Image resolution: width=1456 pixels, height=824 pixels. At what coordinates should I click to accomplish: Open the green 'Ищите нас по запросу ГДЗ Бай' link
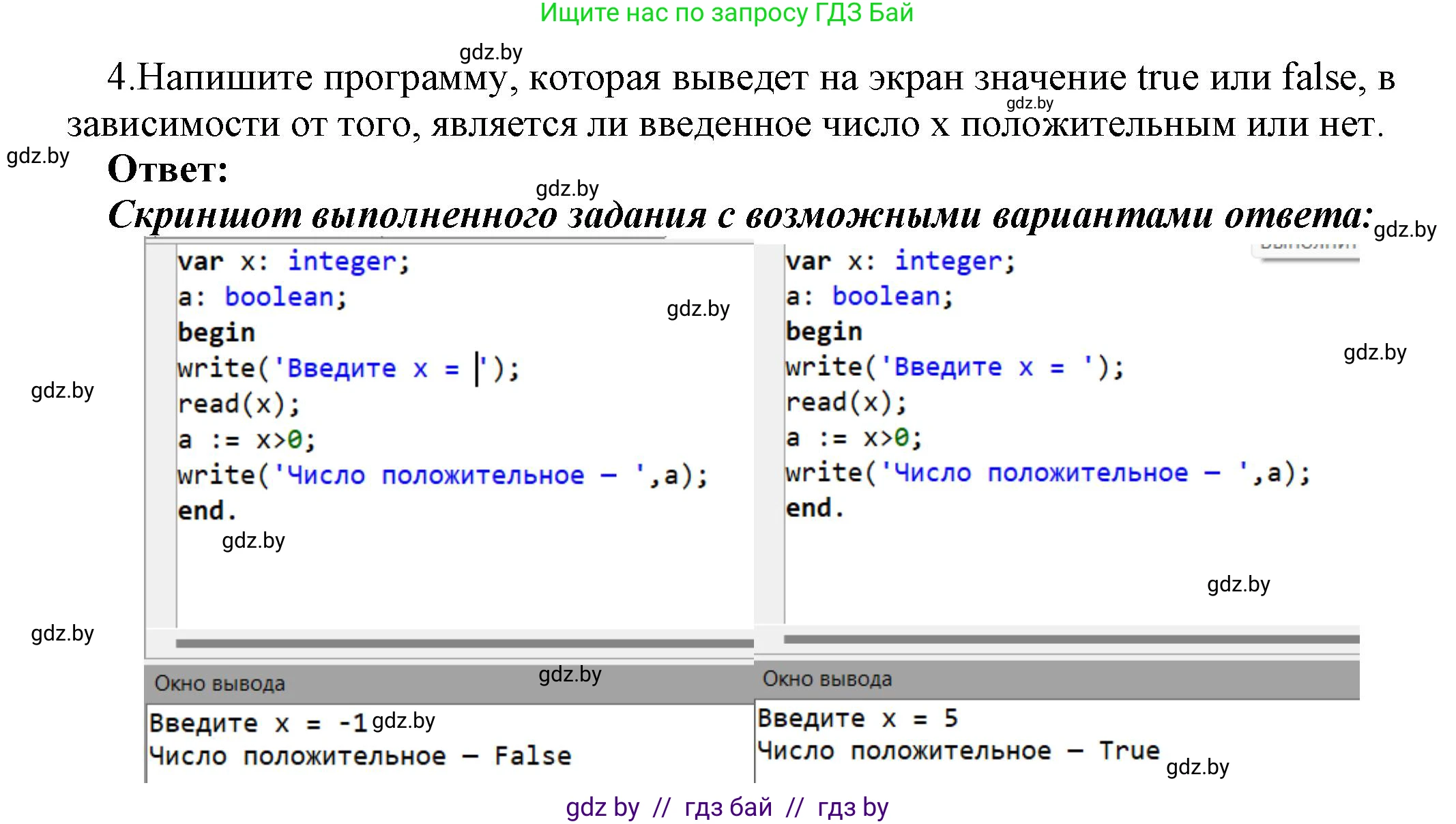pos(727,13)
